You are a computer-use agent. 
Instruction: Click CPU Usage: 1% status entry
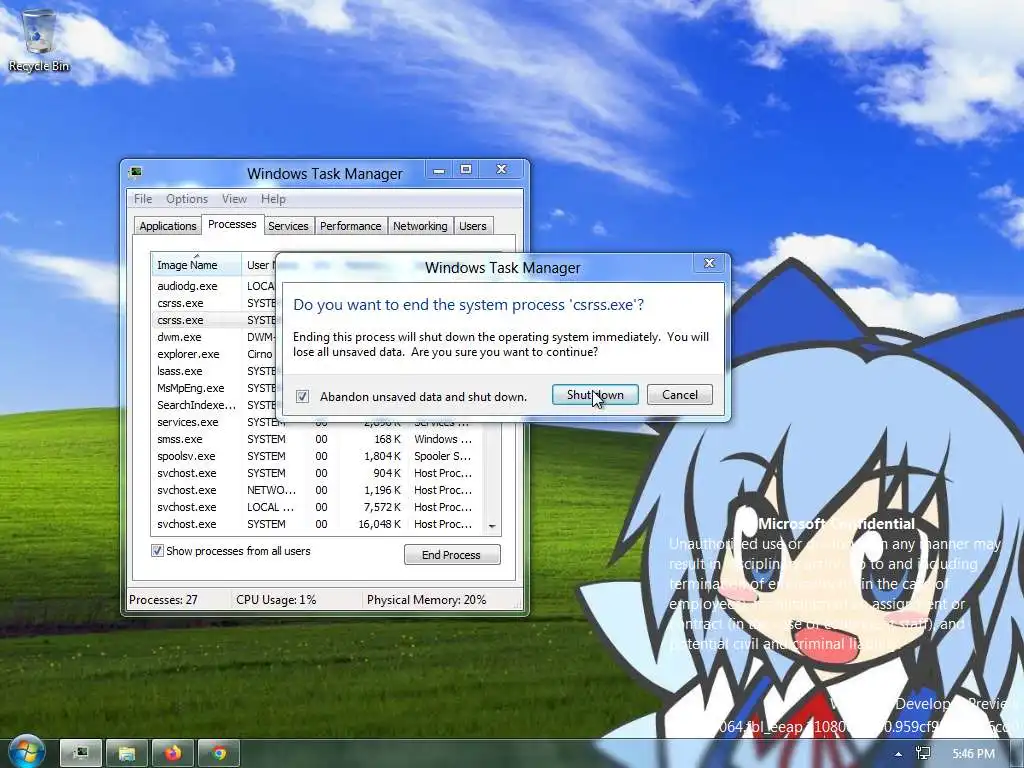click(x=276, y=600)
